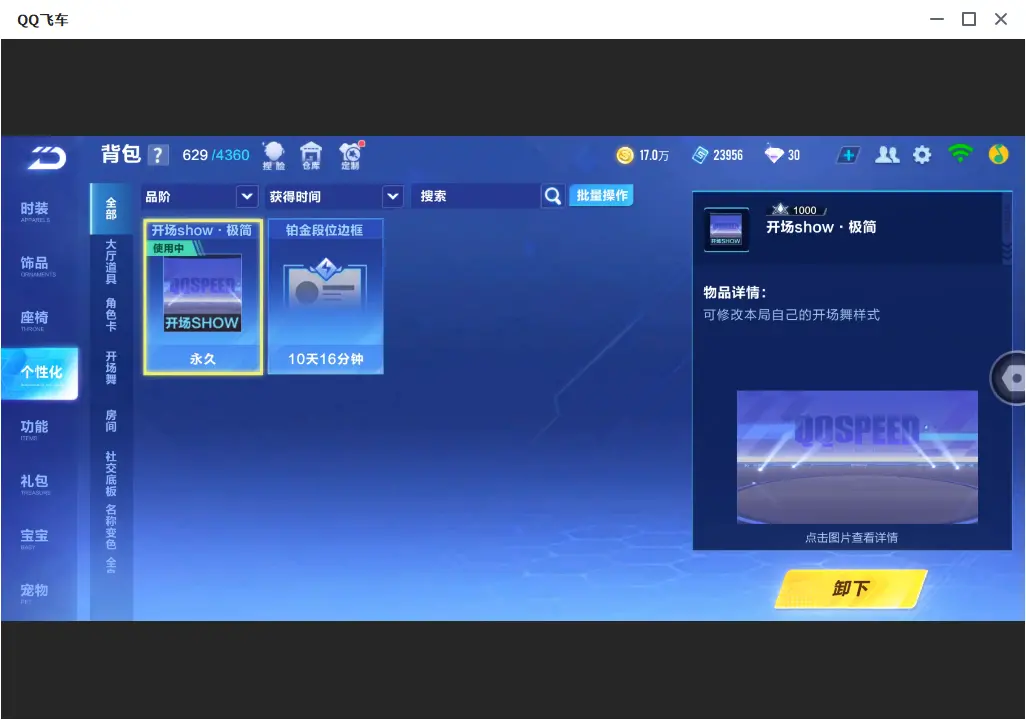
Task: Select the 开场show·极简 item card
Action: tap(203, 297)
